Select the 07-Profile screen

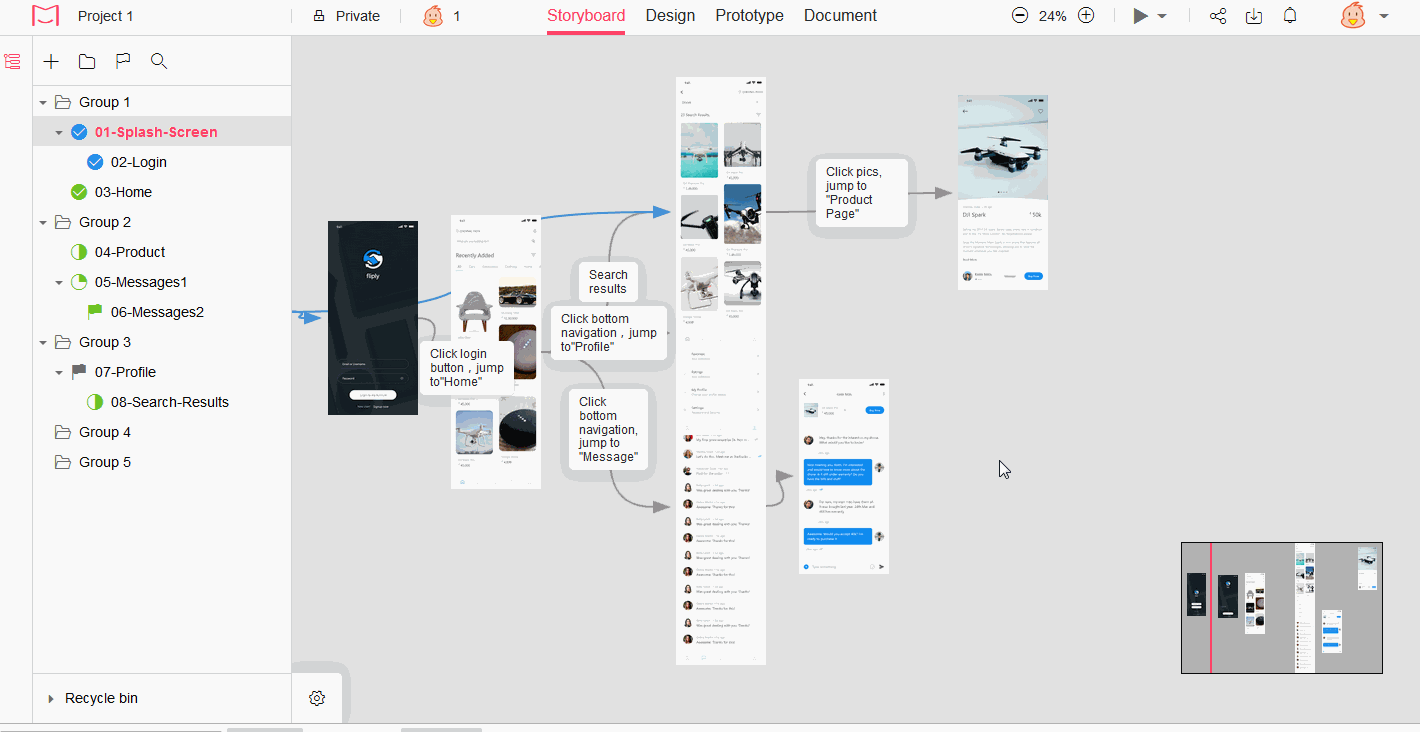125,371
